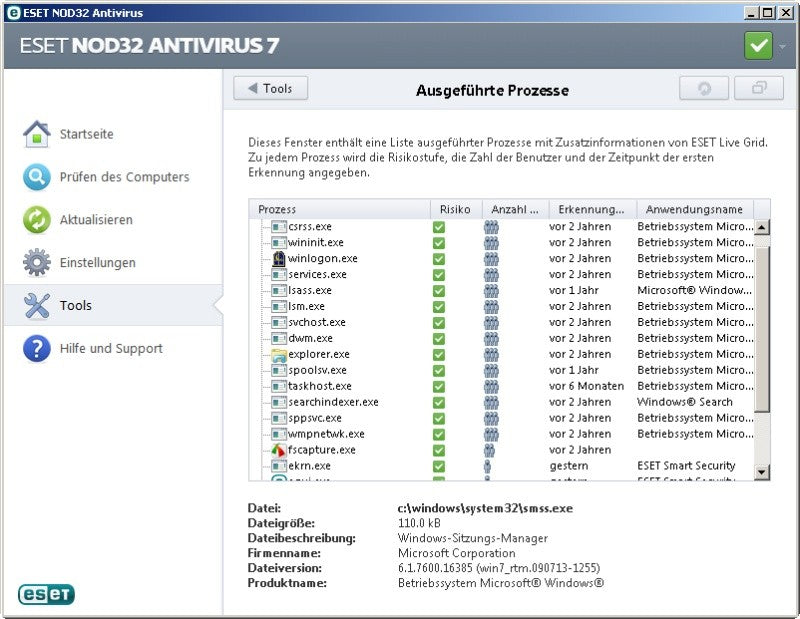This screenshot has height=619, width=800.
Task: Select the wininit.exe process row
Action: (x=502, y=243)
